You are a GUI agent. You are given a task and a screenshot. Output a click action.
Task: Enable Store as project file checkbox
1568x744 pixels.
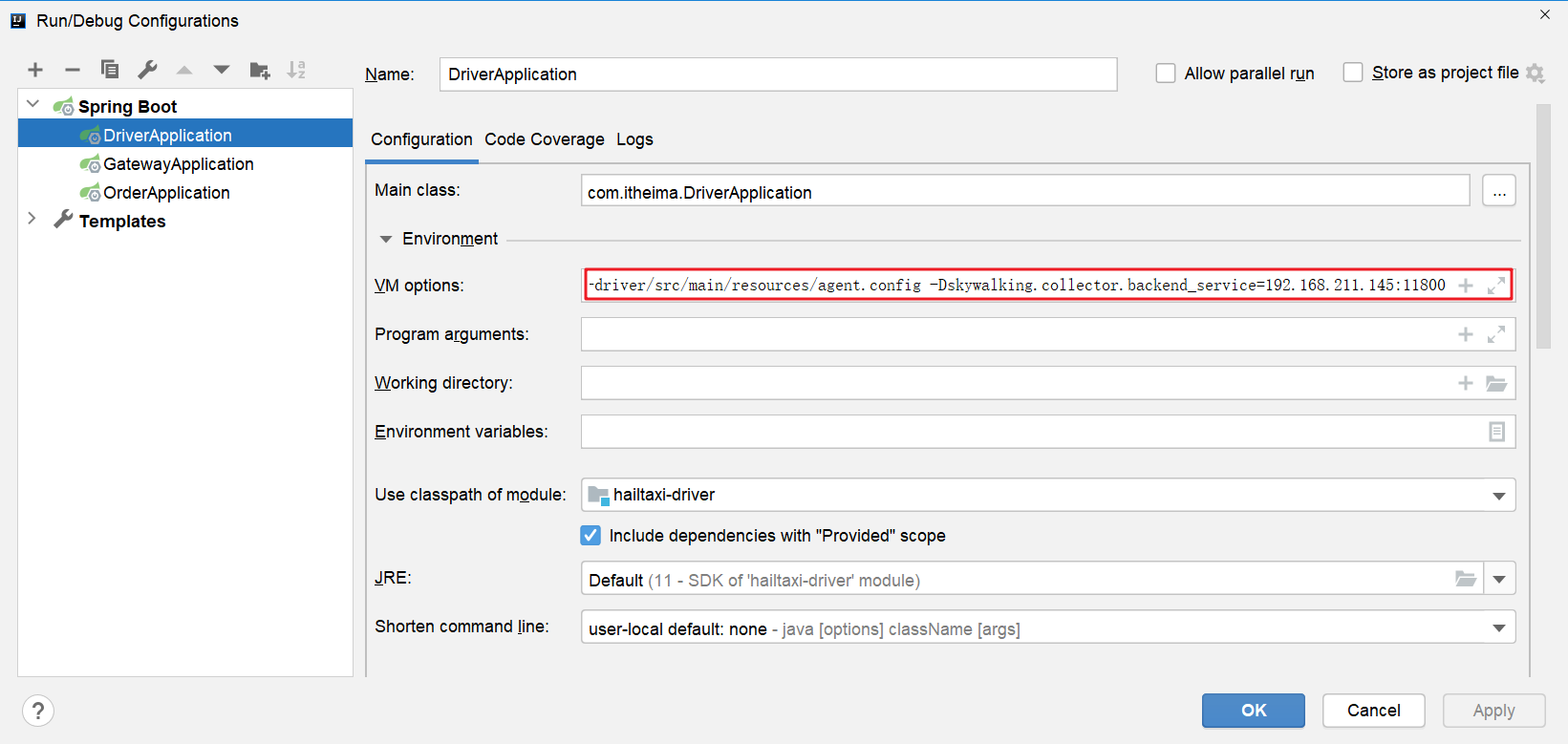coord(1353,73)
